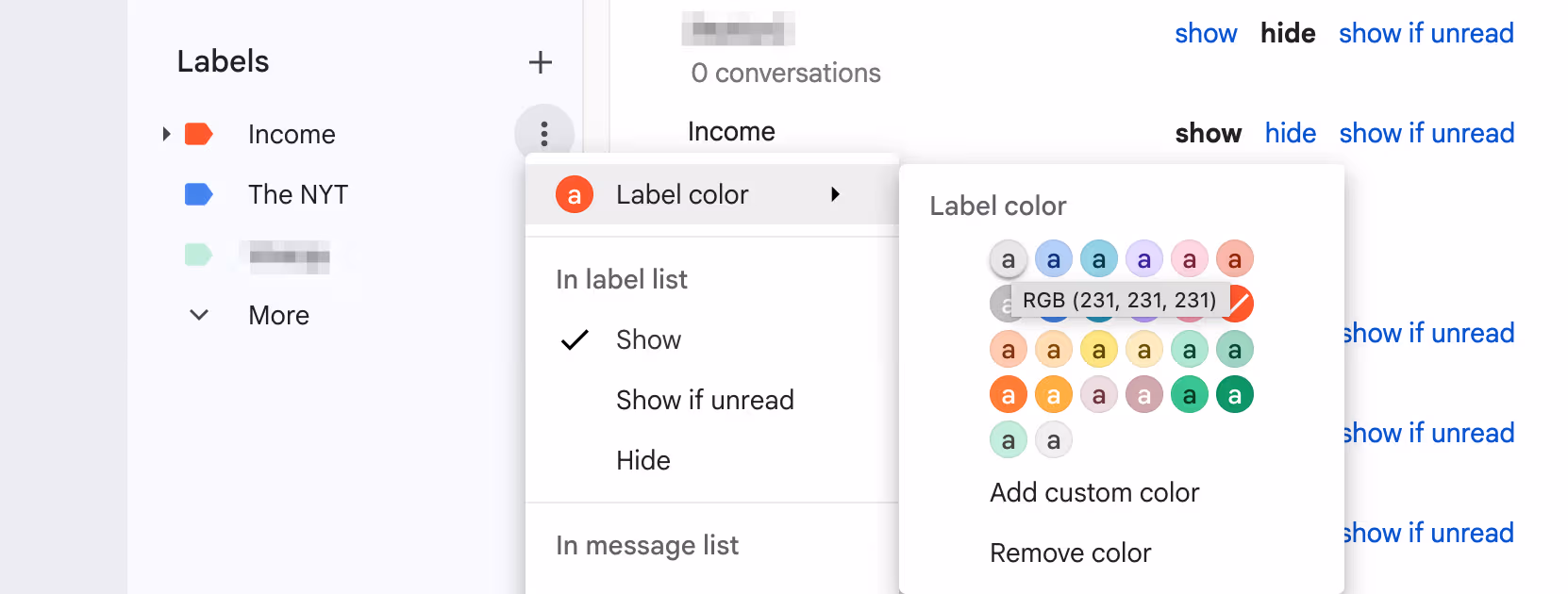Viewport: 1568px width, 594px height.
Task: Click Add custom color
Action: (1094, 492)
